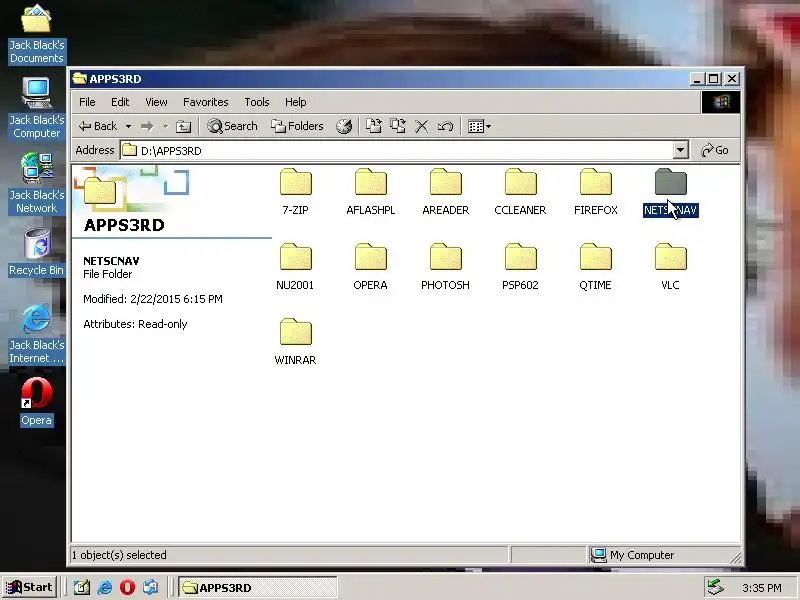Open the Forward history dropdown arrow
This screenshot has height=600, width=800.
(x=165, y=126)
